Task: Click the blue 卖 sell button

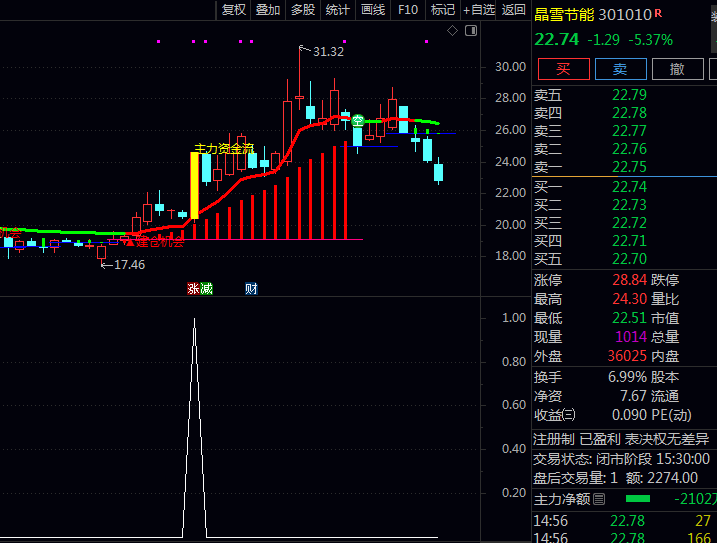Action: [621, 69]
